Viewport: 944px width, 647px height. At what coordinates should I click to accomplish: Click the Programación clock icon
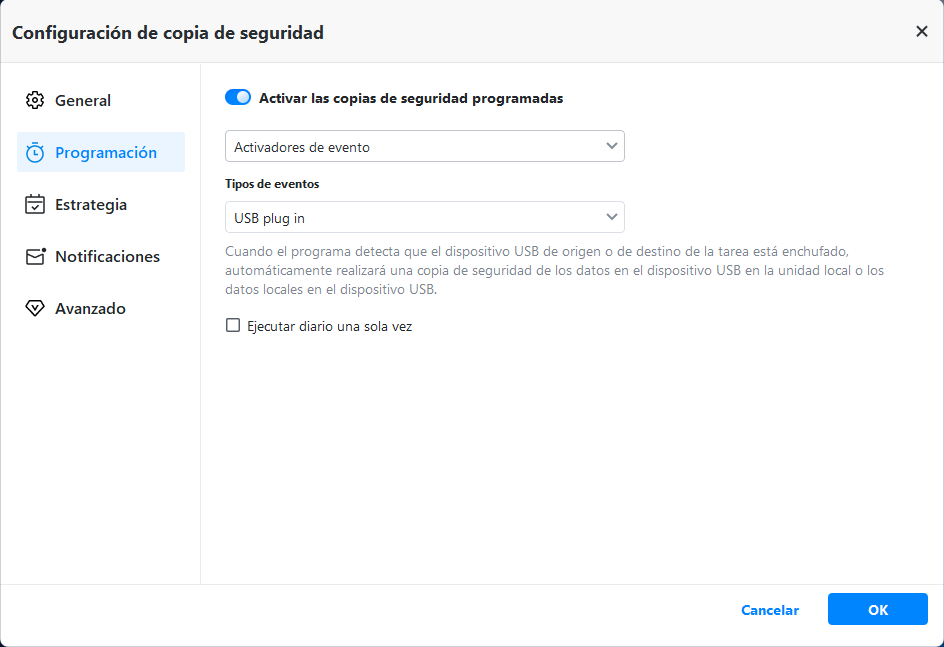(x=35, y=153)
